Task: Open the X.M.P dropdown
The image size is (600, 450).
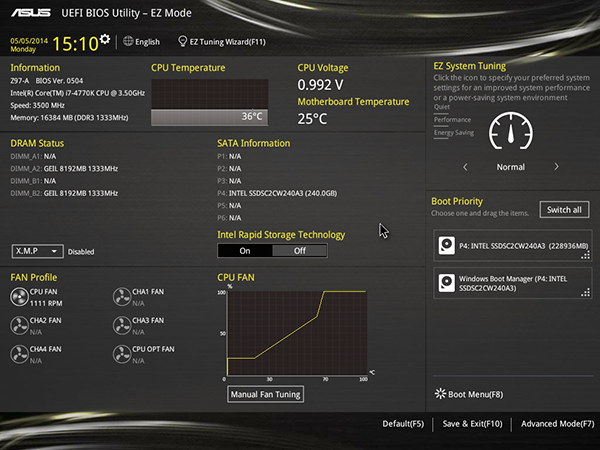Action: [38, 251]
